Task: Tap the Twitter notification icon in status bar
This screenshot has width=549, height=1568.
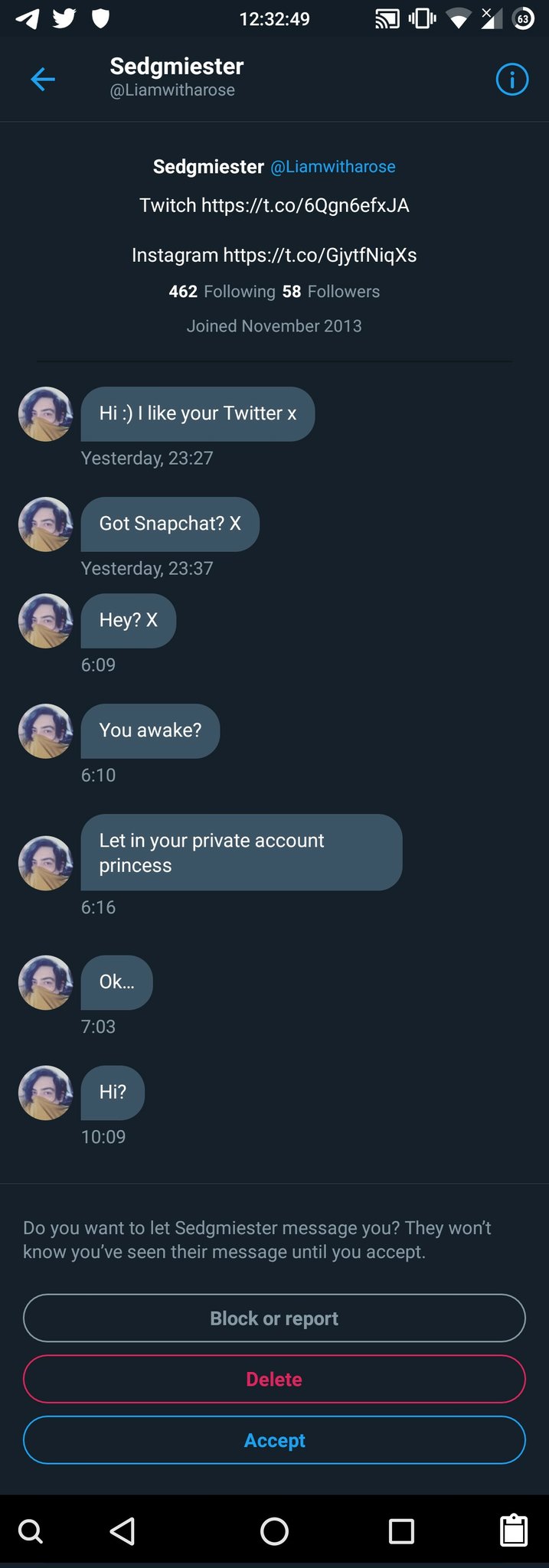Action: click(64, 18)
